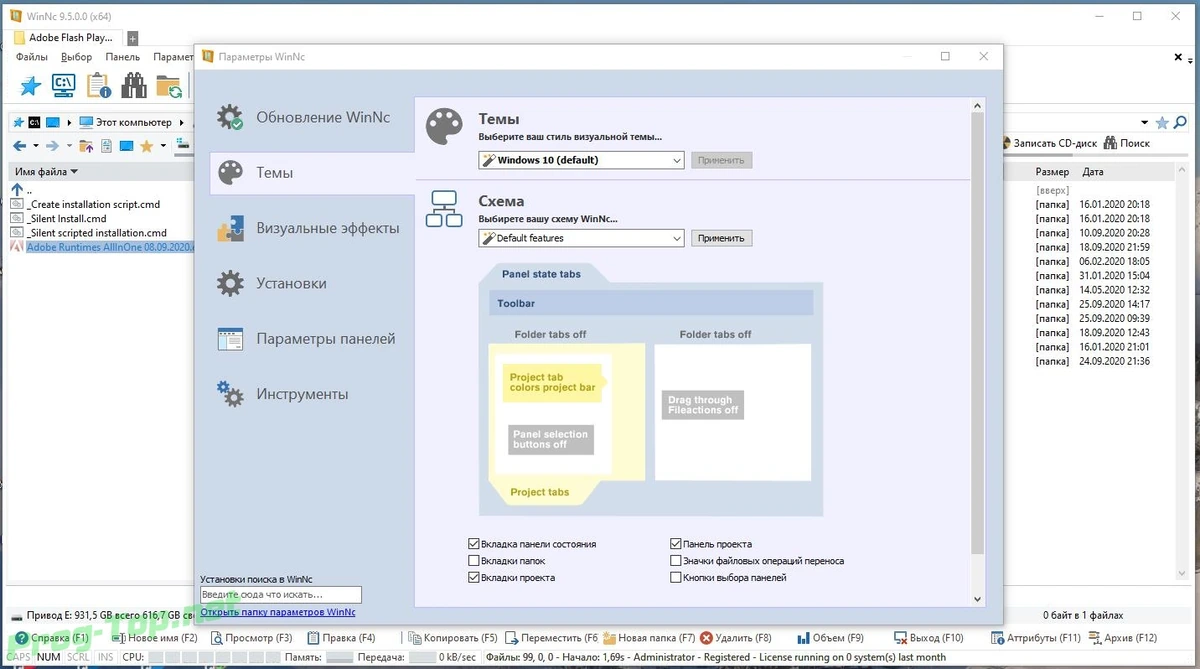Click the settings dialog vertical scrollbar
Screen dimensions: 1200x669
pos(978,351)
